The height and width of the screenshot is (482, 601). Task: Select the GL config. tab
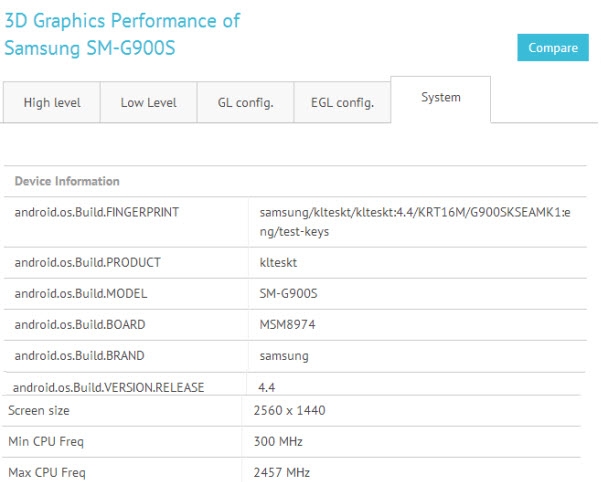pos(245,102)
